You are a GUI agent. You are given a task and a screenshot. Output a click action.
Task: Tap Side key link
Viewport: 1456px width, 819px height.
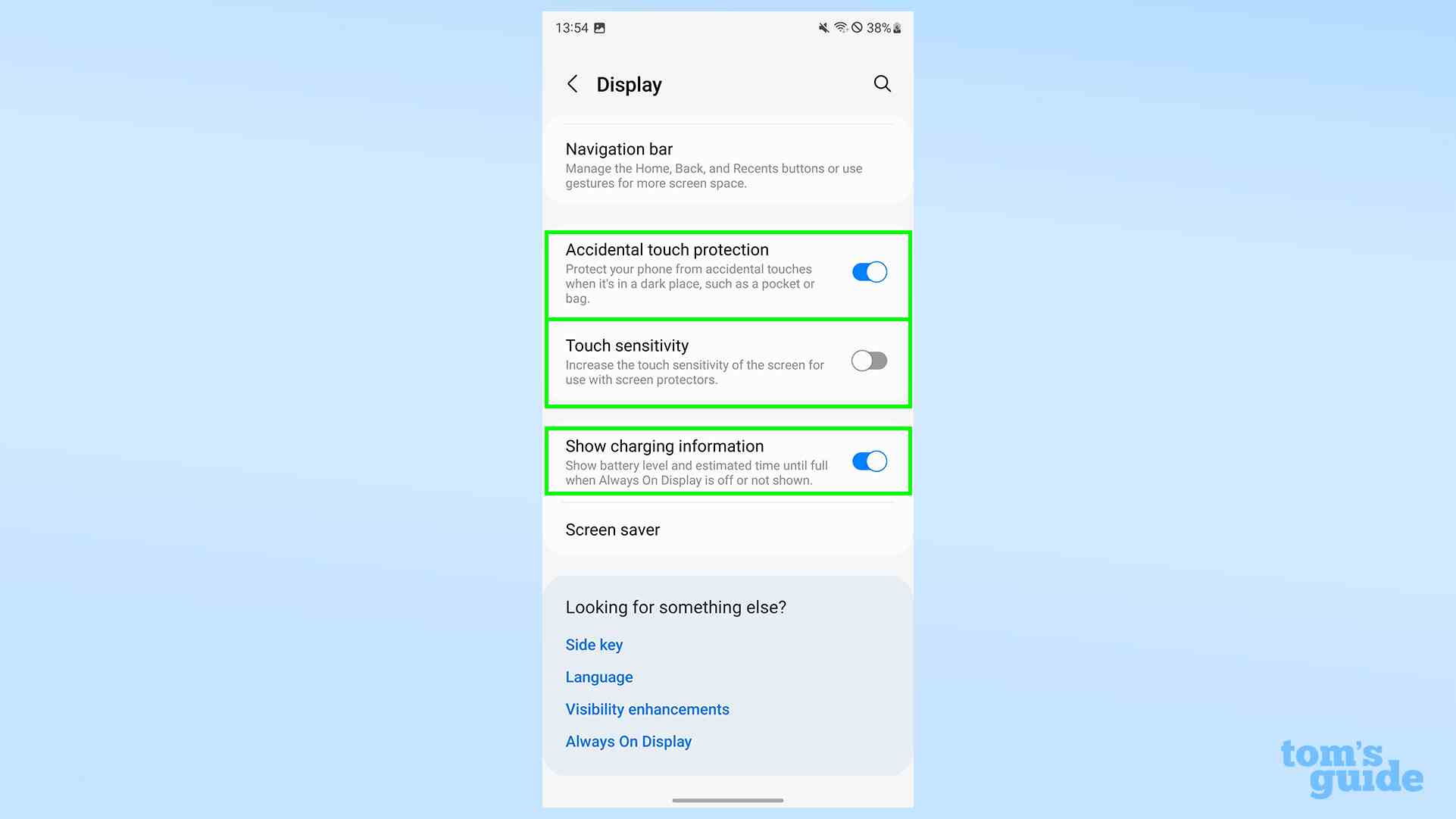point(593,644)
